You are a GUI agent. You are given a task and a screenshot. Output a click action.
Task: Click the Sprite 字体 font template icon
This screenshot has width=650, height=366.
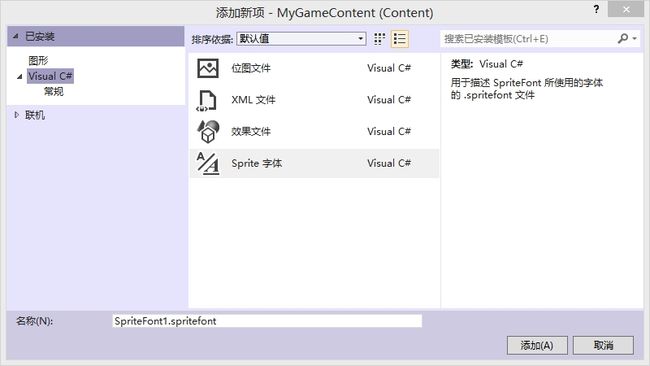pyautogui.click(x=208, y=163)
